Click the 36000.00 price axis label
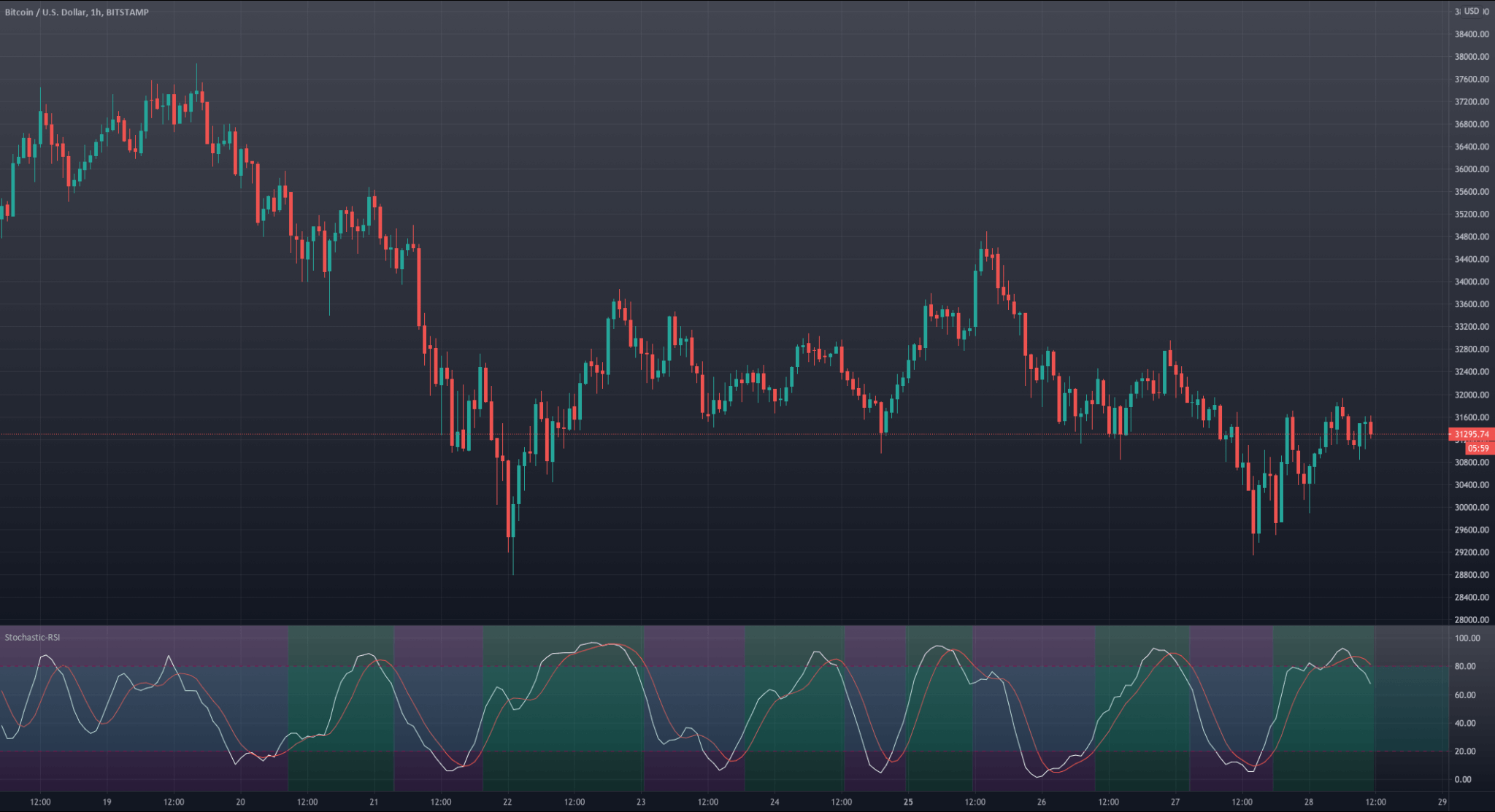Screen dimensions: 1495x812 [x=1471, y=169]
